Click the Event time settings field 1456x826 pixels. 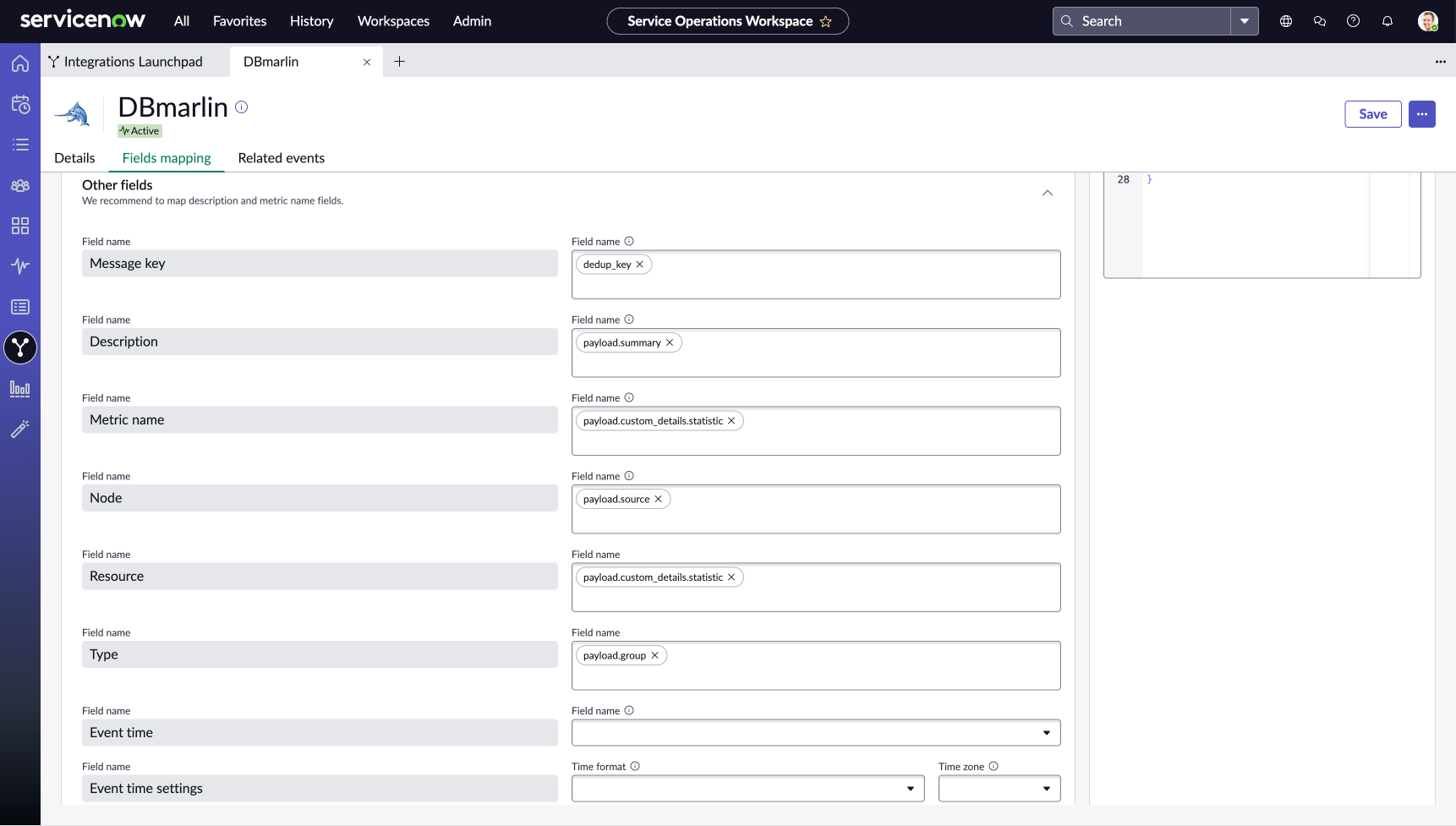[x=320, y=789]
